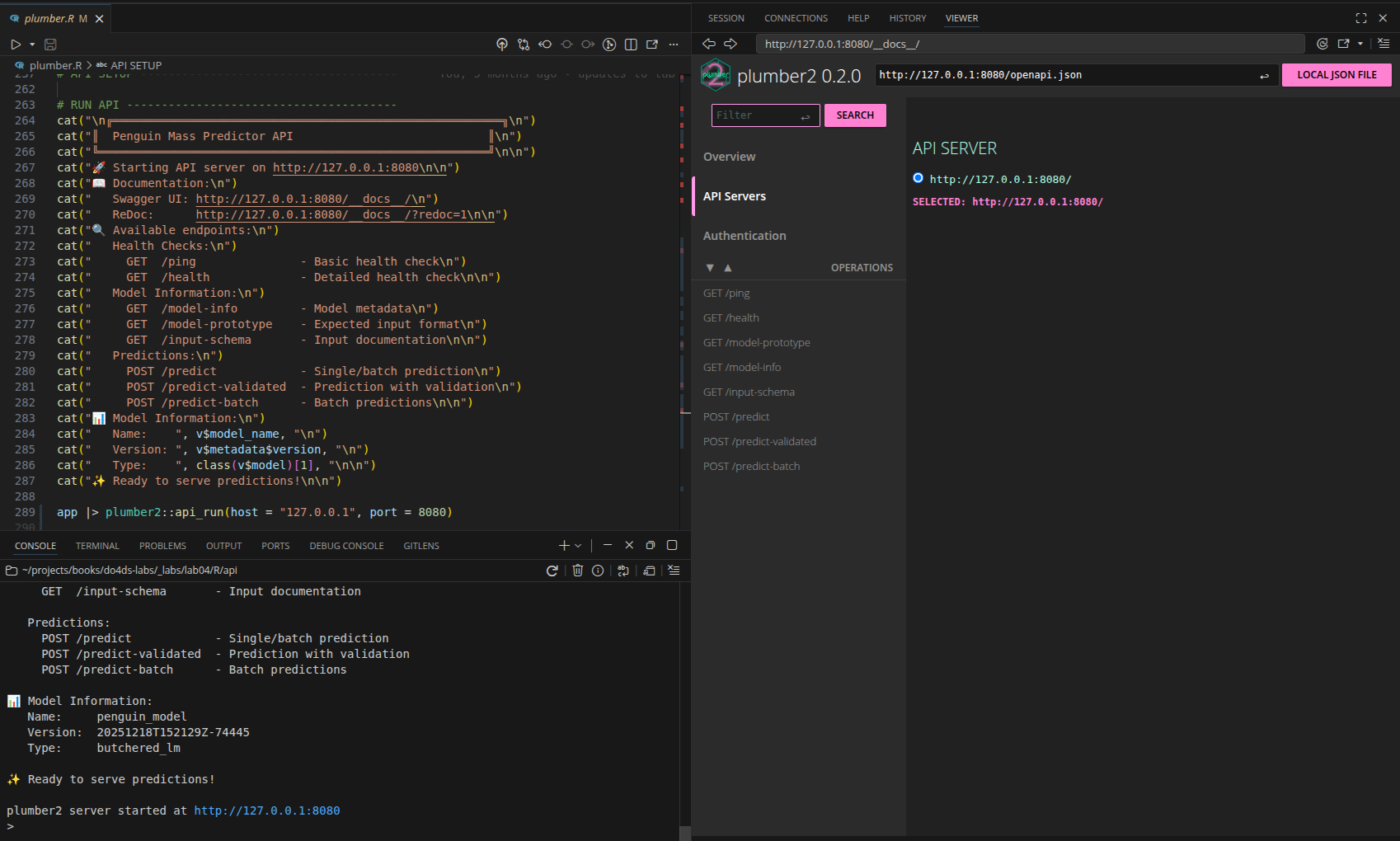Reload the viewer page
Screen dimensions: 1400x841
tap(1322, 44)
